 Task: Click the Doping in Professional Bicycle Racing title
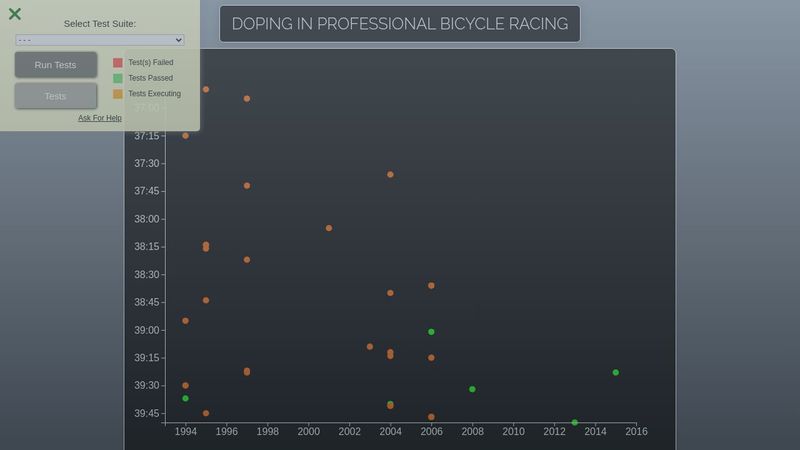pos(400,24)
